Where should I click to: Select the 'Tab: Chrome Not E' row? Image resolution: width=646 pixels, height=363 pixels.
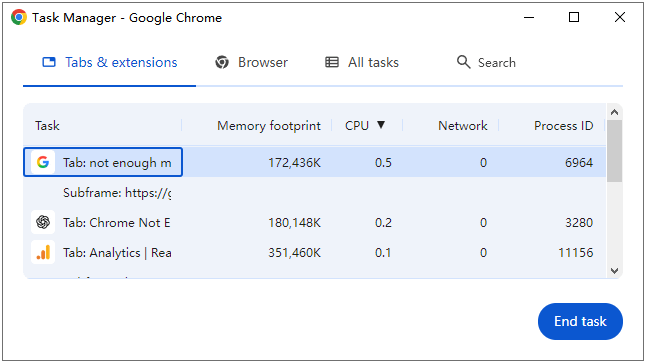[315, 222]
